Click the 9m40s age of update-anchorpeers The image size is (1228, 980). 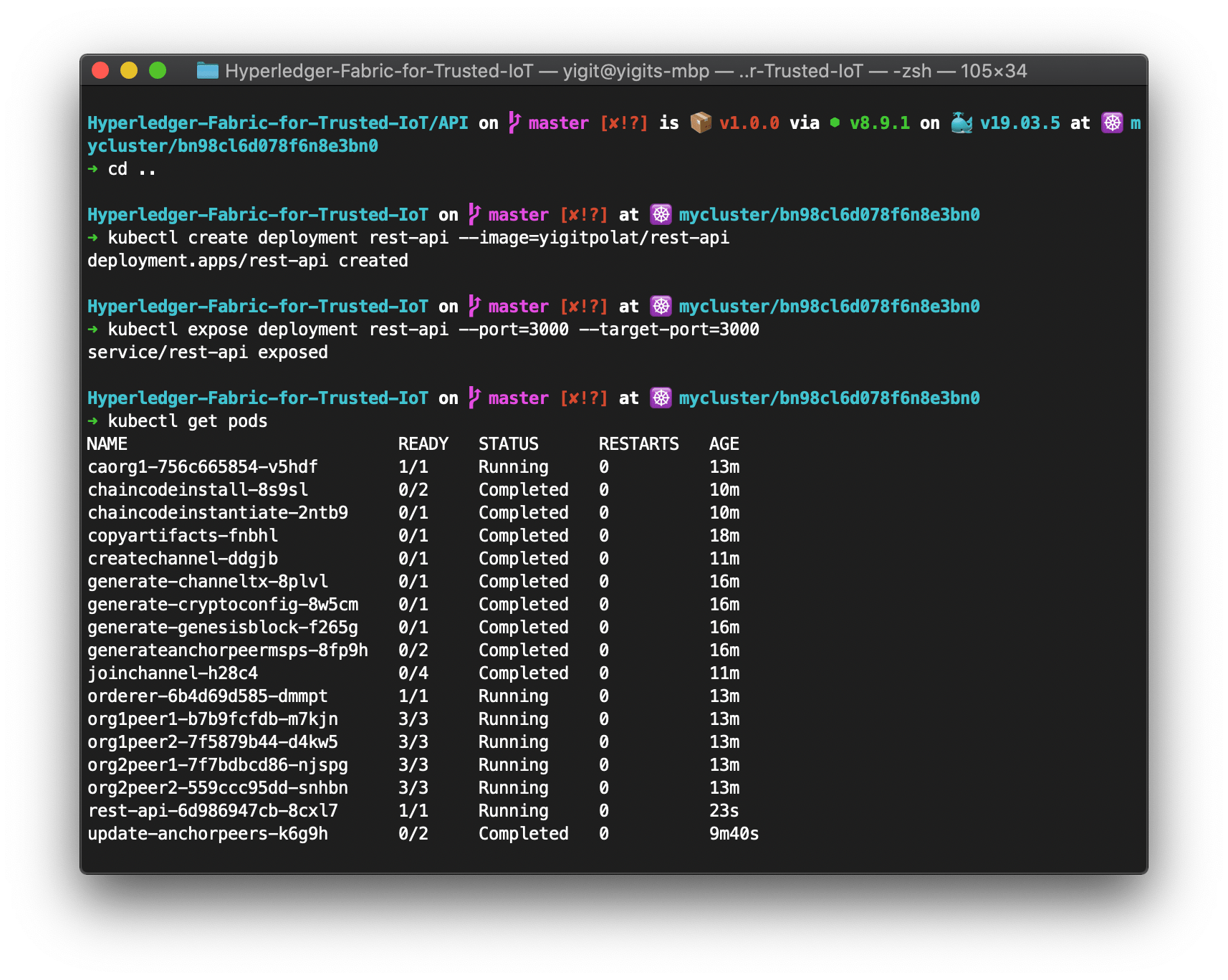[734, 834]
